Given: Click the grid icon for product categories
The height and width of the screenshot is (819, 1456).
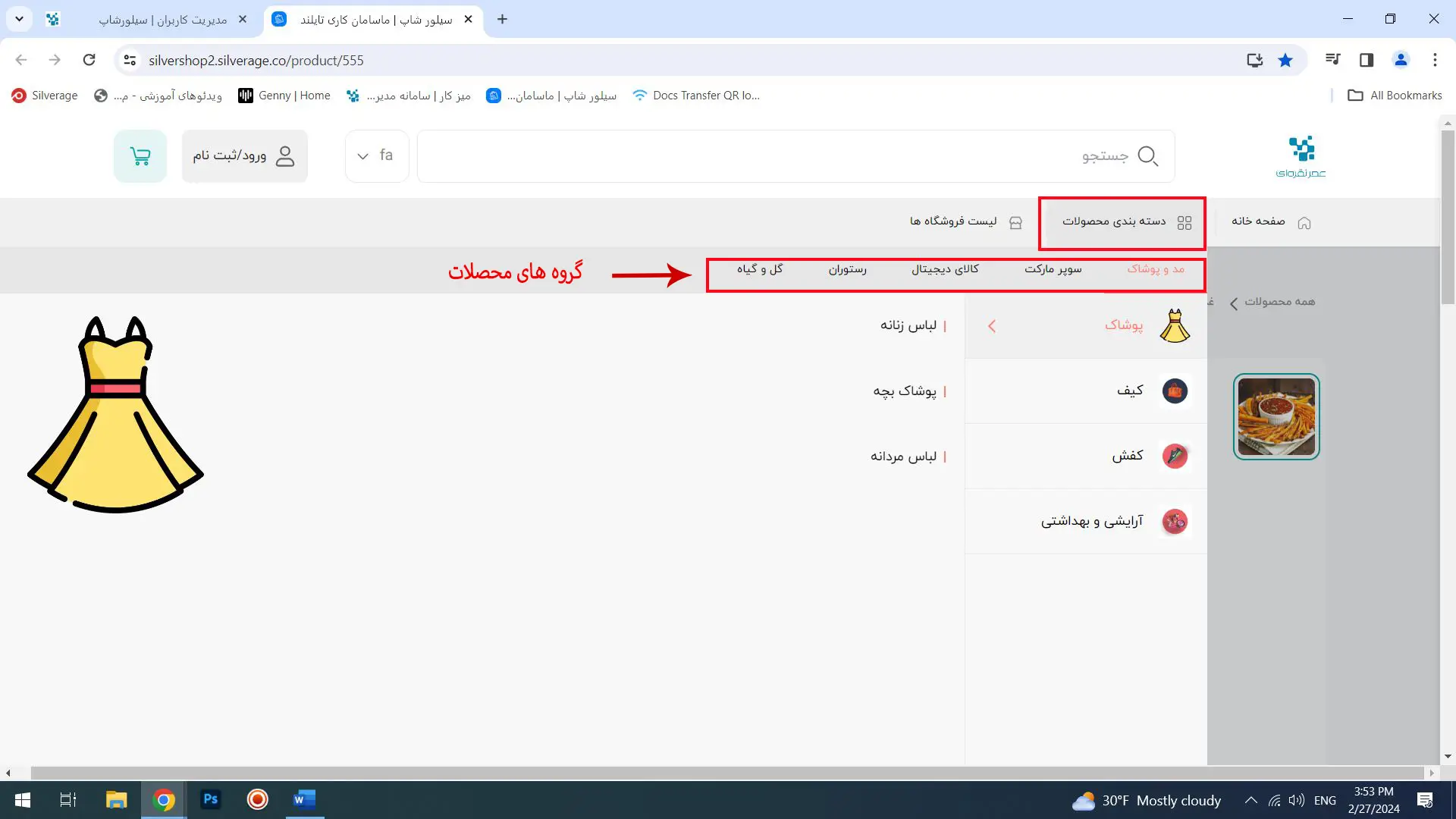Looking at the screenshot, I should pyautogui.click(x=1185, y=223).
